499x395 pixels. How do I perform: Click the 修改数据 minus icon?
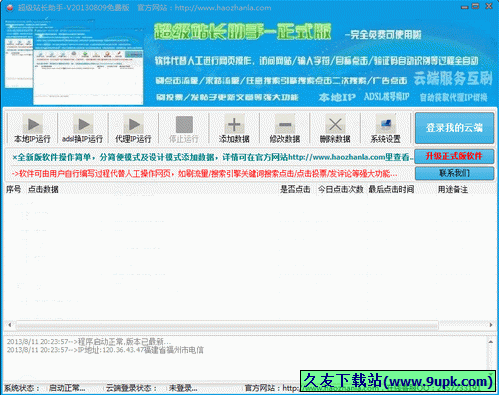tap(285, 124)
